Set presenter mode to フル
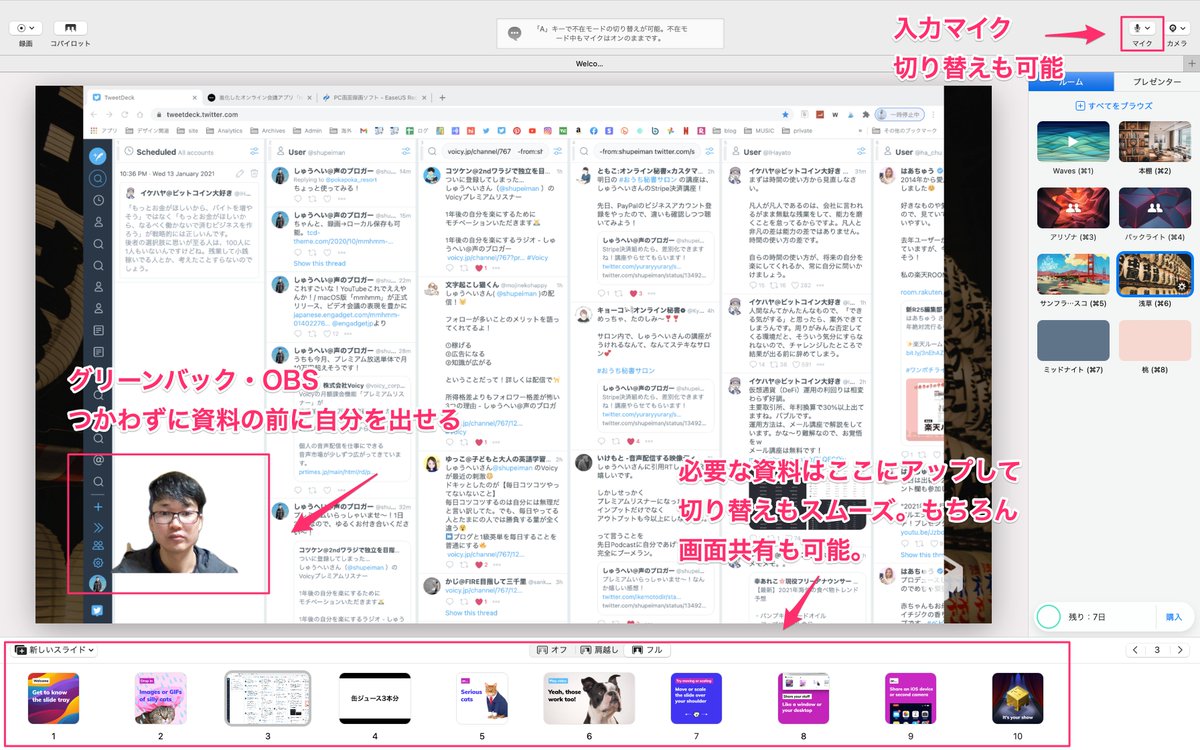 click(x=648, y=650)
